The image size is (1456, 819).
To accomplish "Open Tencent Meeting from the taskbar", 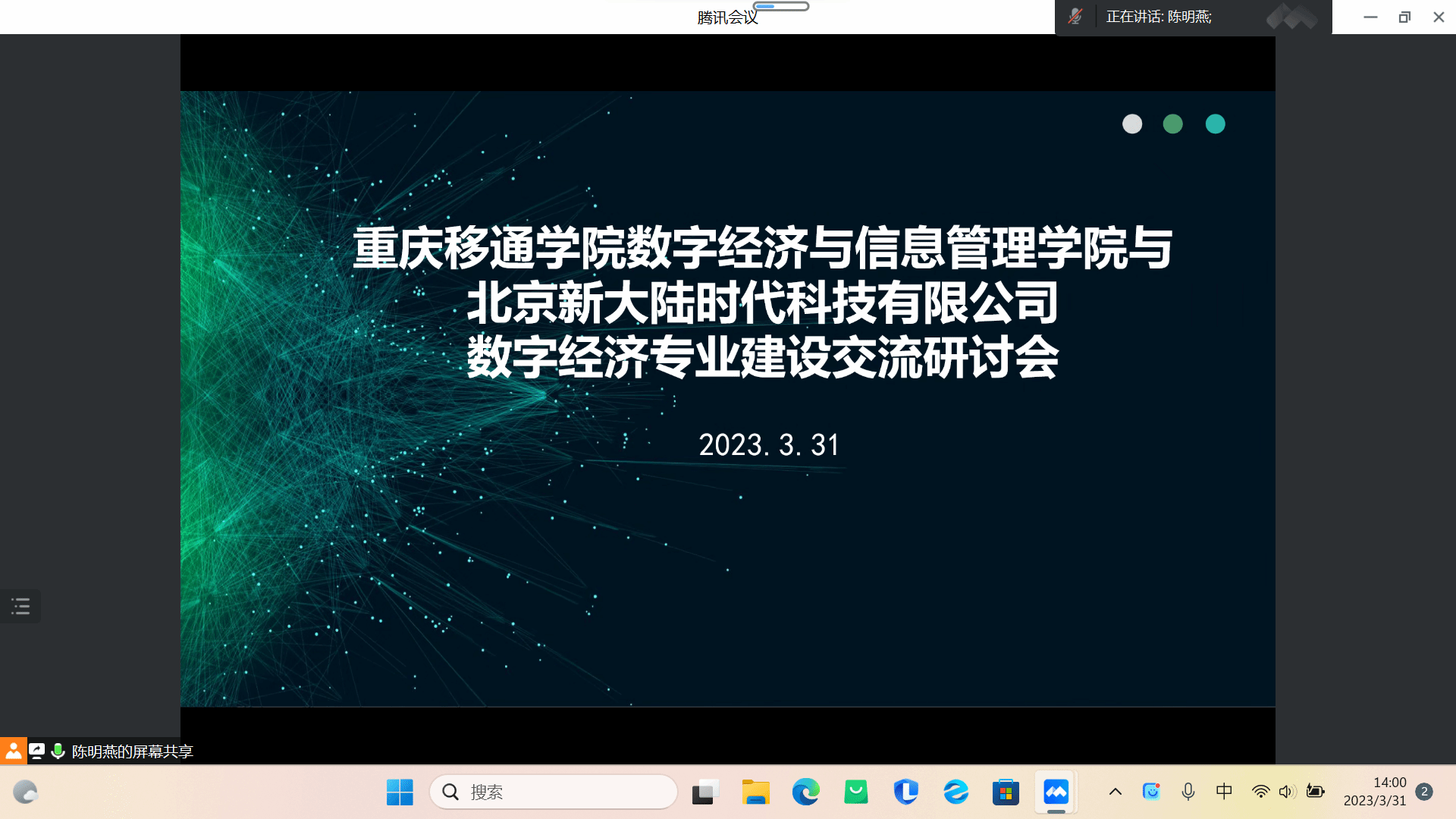I will 1056,792.
